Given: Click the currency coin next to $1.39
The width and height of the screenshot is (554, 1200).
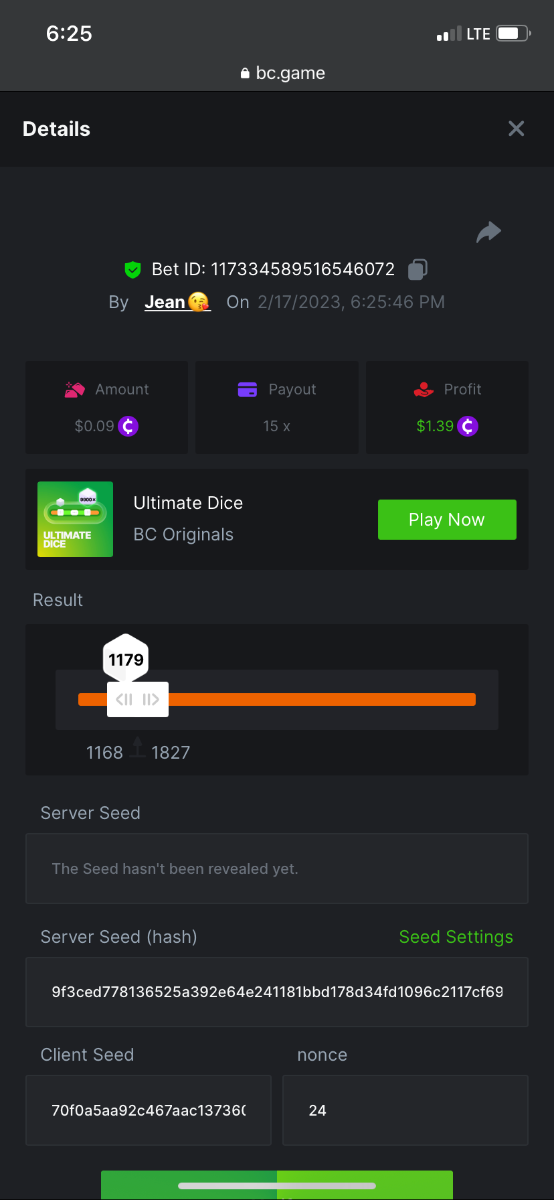Looking at the screenshot, I should click(x=468, y=426).
